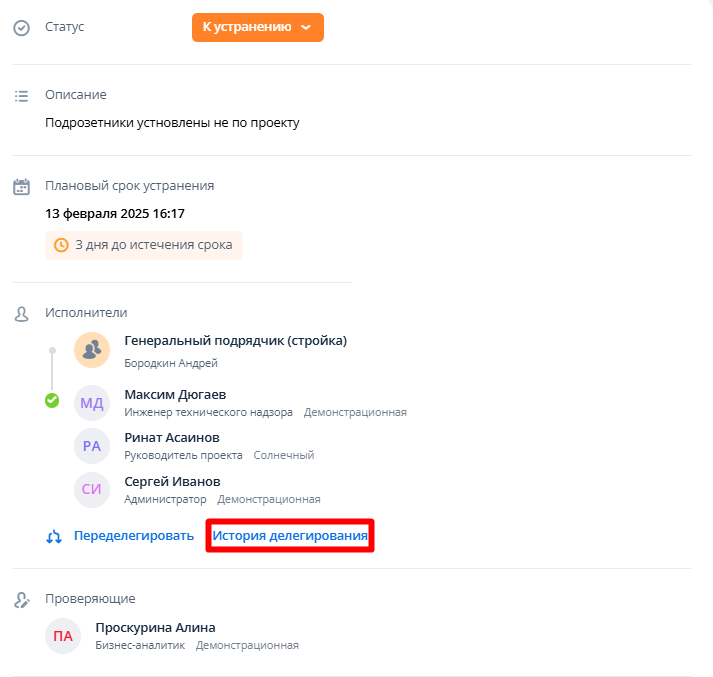Screen dimensions: 713x677
Task: Click the green checkmark delegation indicator
Action: (52, 401)
